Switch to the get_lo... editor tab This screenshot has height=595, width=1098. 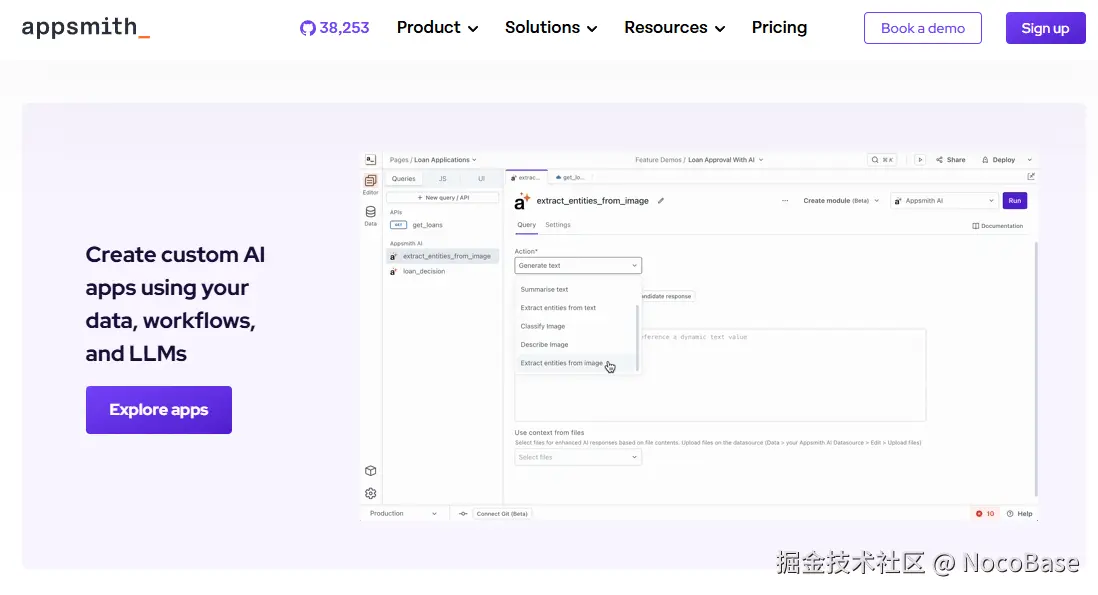click(569, 178)
